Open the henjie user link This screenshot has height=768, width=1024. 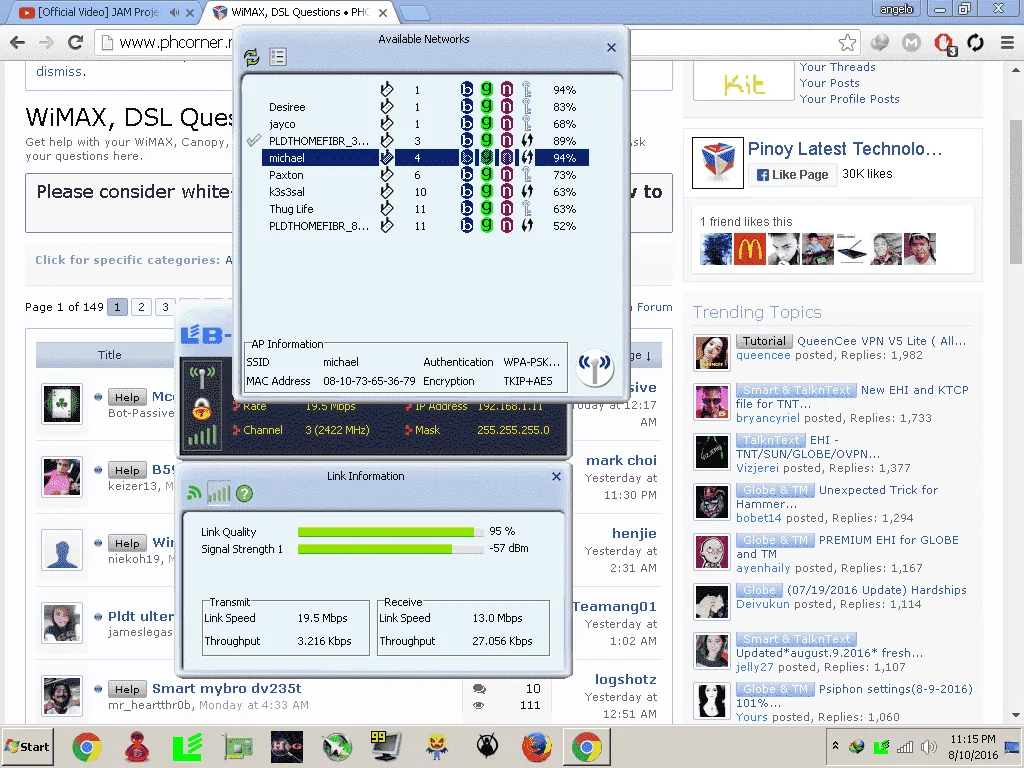point(634,534)
